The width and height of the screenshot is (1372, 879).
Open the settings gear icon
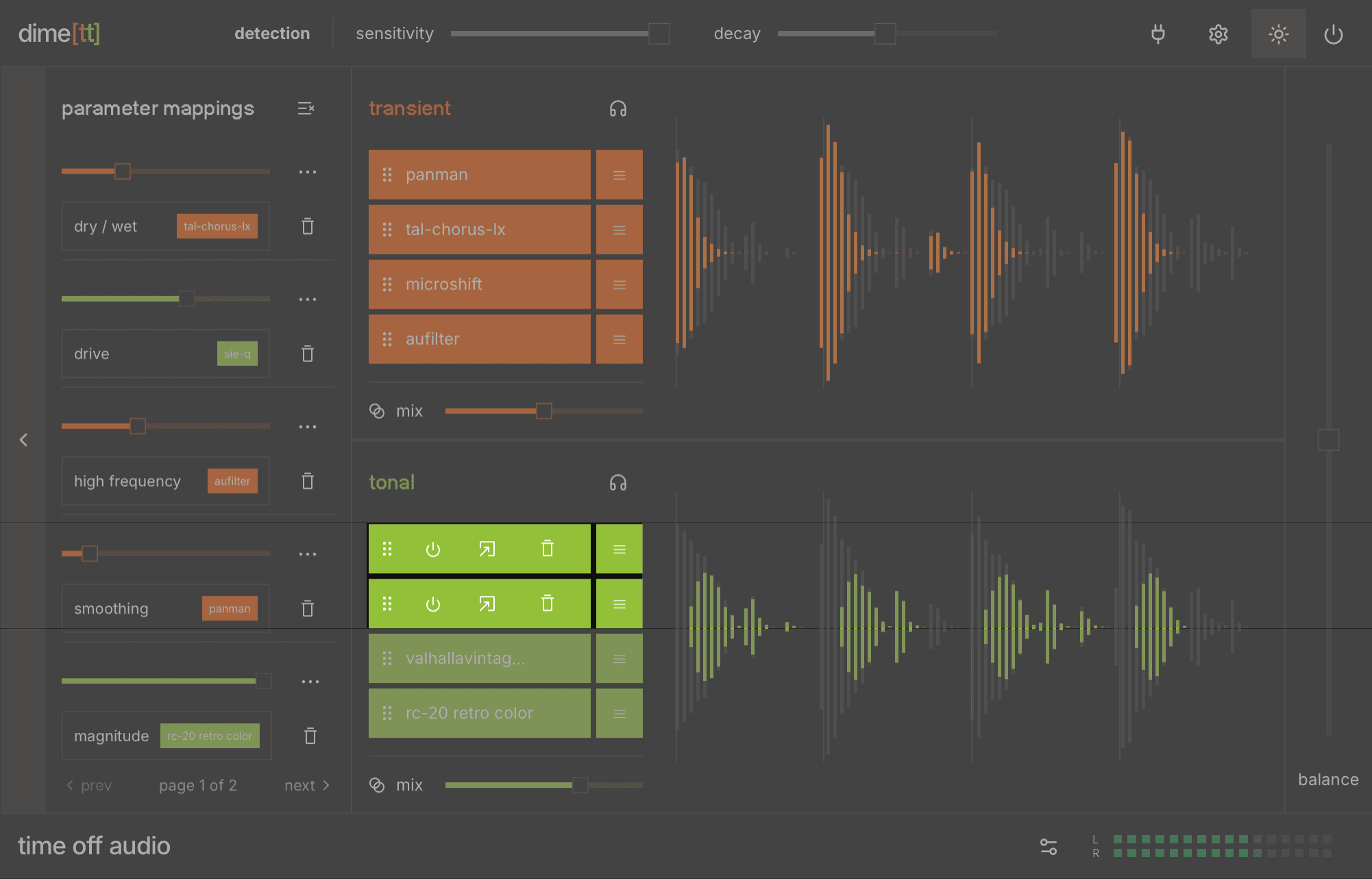click(x=1218, y=34)
